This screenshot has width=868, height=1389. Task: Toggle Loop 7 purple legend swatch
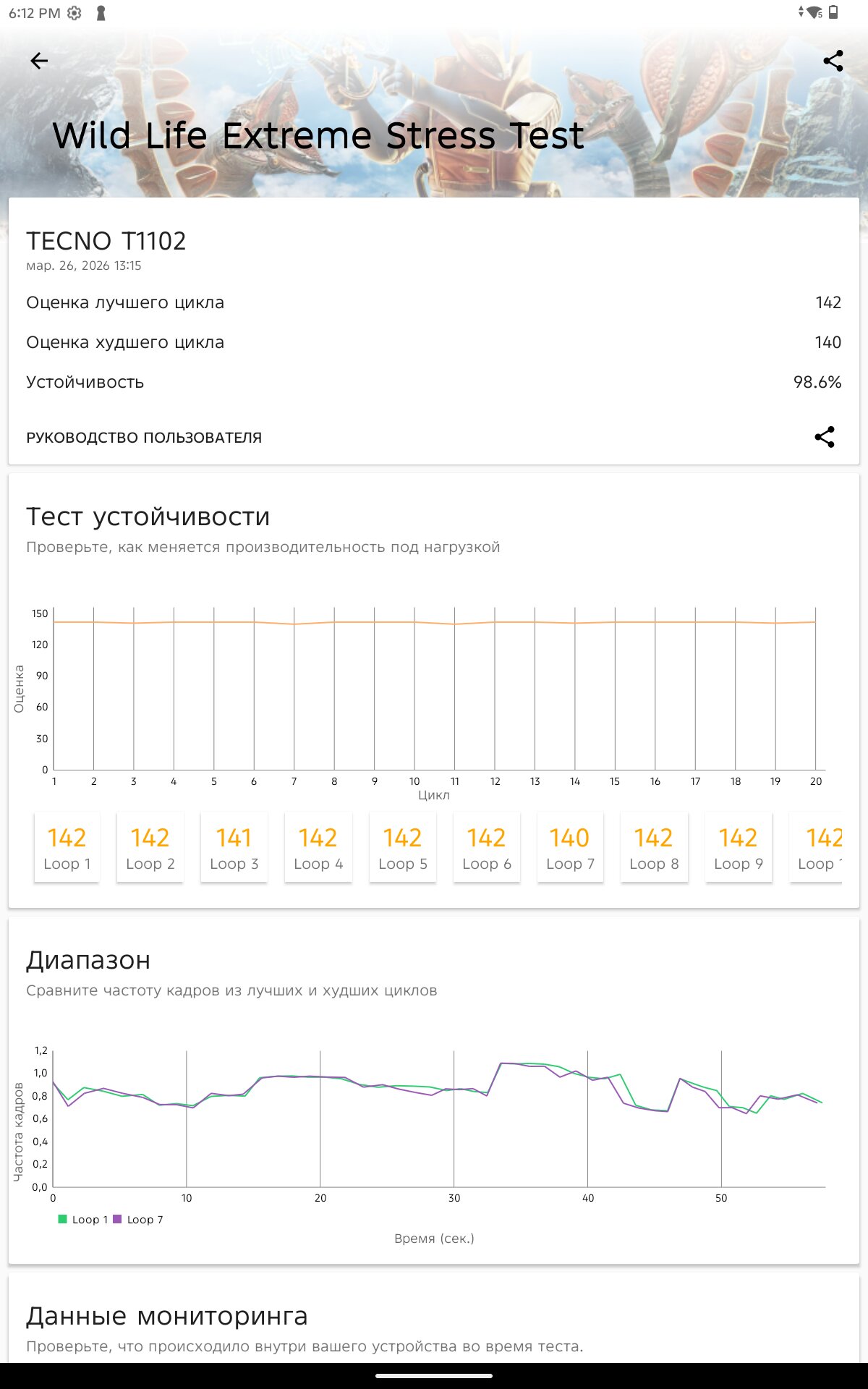tap(117, 1219)
